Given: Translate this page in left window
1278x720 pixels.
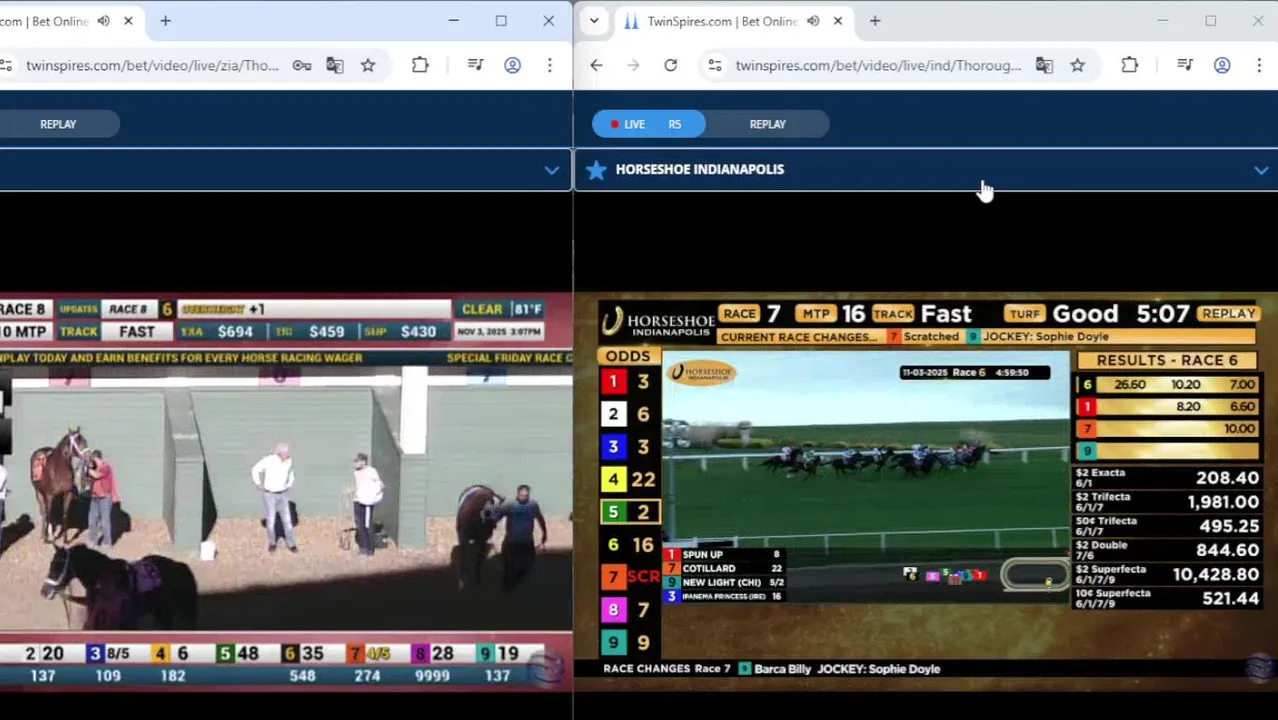Looking at the screenshot, I should click(335, 65).
